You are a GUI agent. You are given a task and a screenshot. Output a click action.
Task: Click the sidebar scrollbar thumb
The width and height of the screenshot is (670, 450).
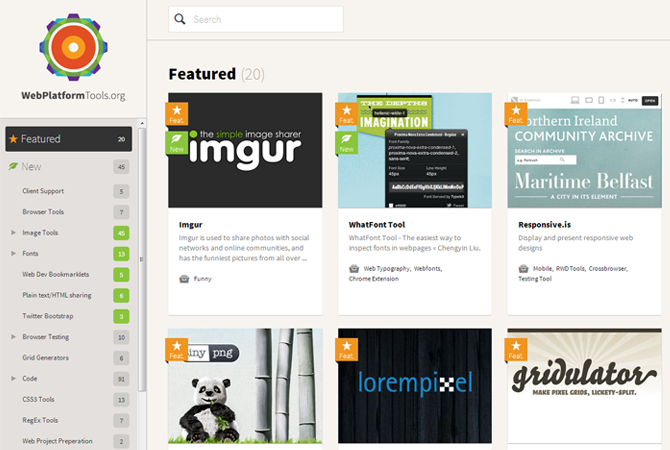coord(142,259)
